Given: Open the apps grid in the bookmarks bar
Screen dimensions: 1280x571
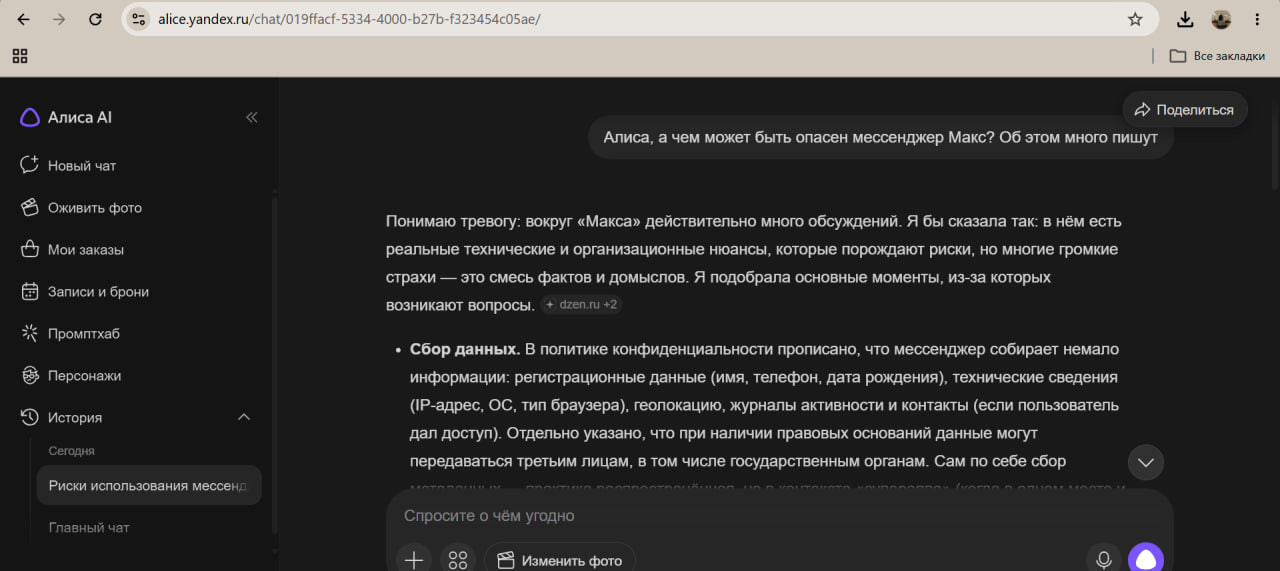Looking at the screenshot, I should (20, 56).
